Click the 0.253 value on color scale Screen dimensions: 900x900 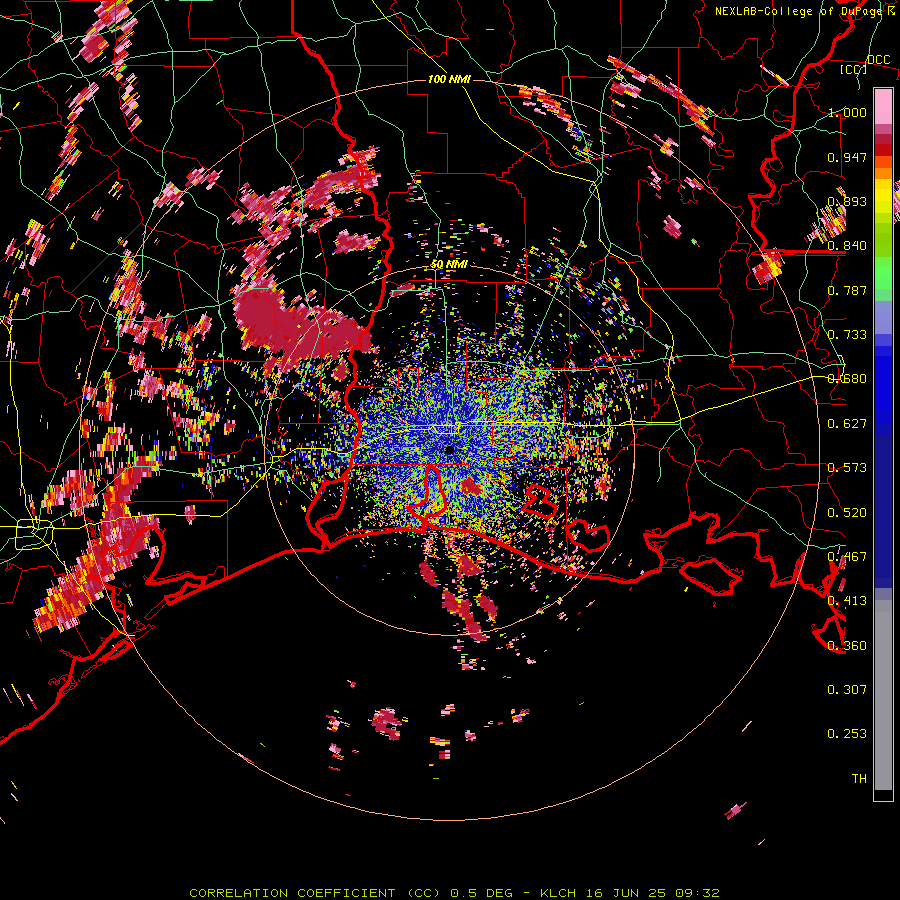coord(847,734)
